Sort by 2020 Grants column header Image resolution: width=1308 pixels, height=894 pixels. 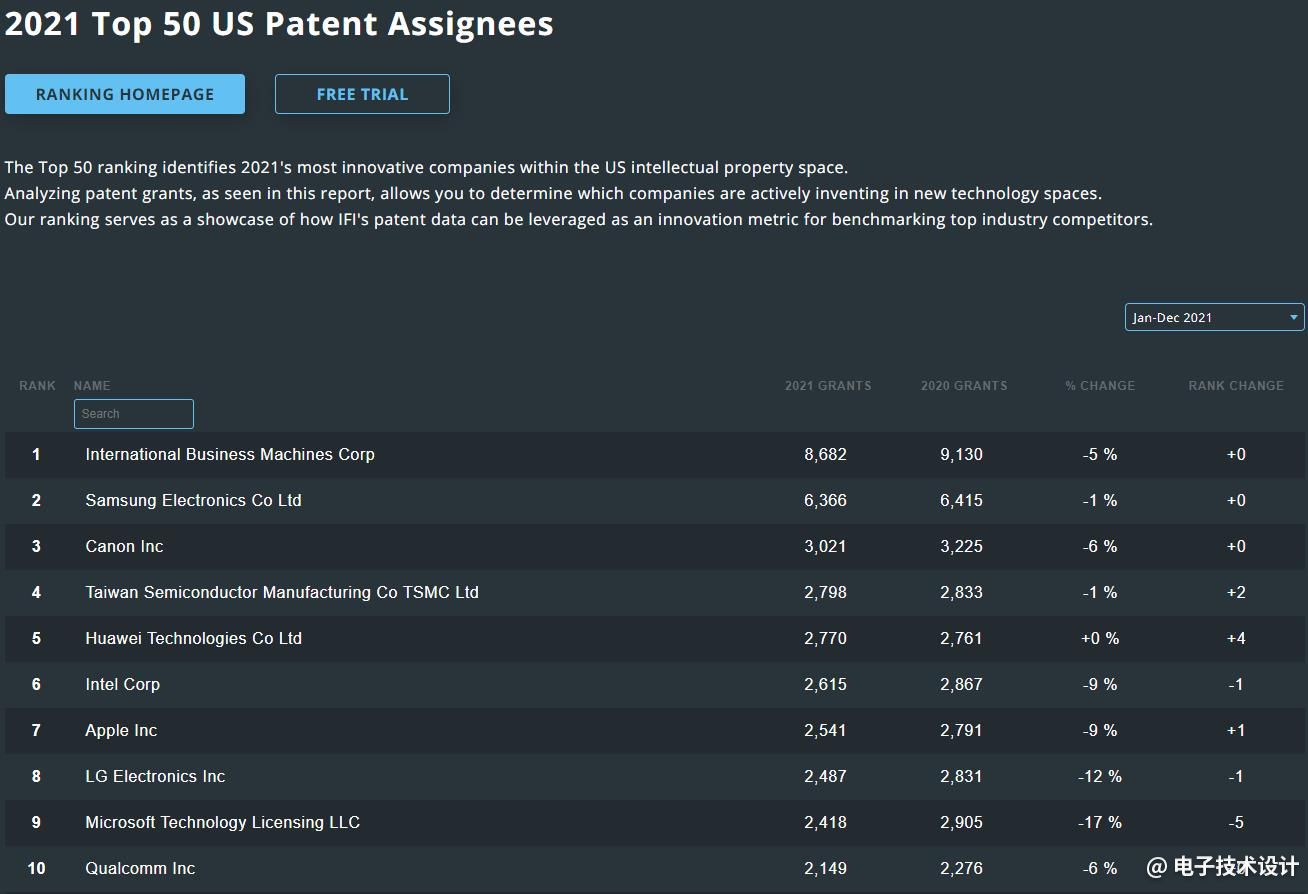coord(963,386)
